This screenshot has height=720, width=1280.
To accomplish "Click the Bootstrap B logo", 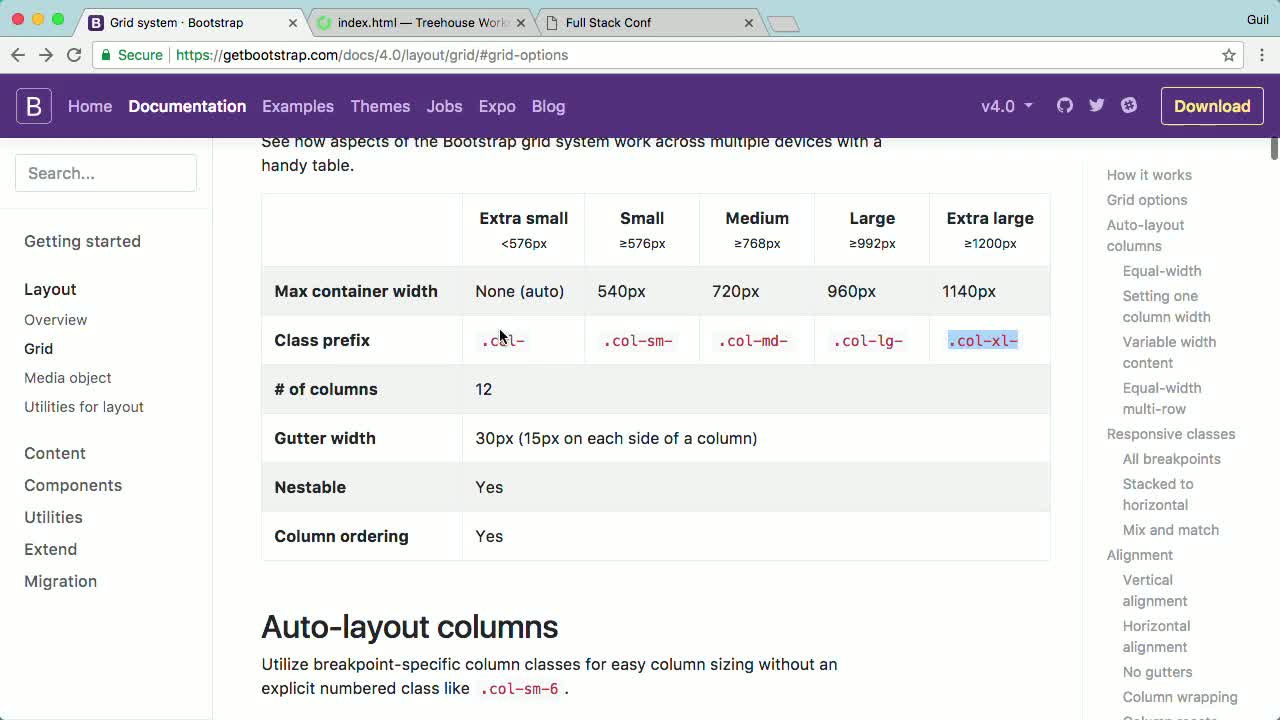I will pyautogui.click(x=33, y=105).
